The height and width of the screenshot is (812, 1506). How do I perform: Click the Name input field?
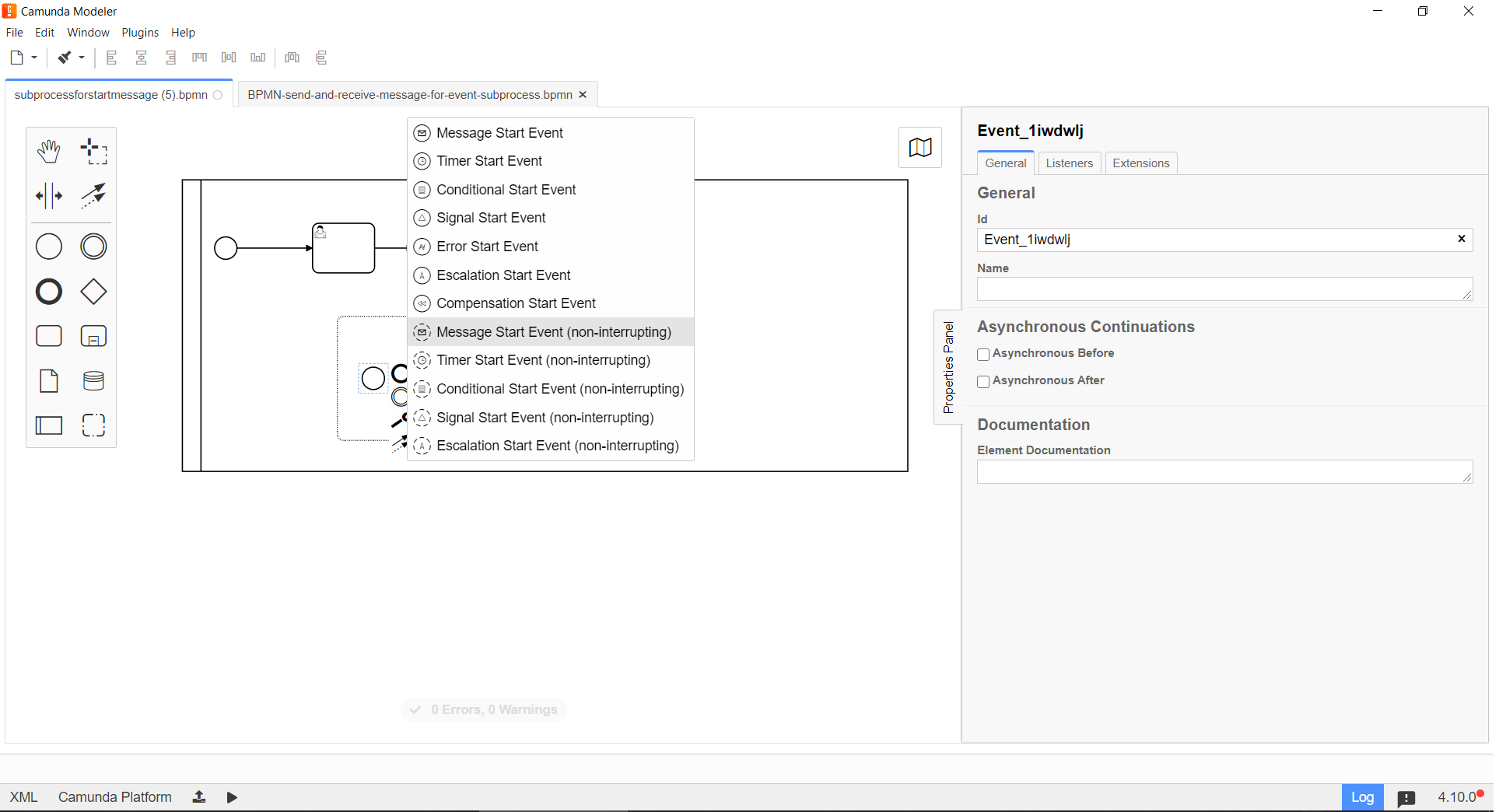(1224, 289)
